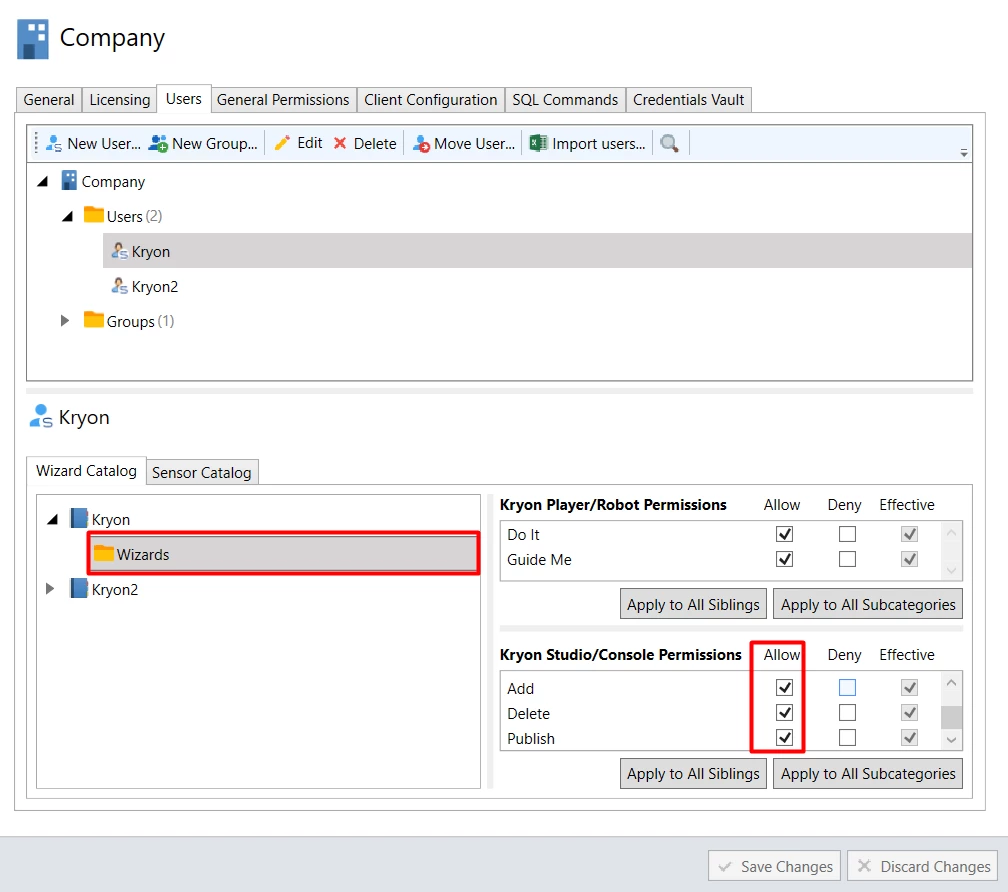Click Player permissions scrollbar down arrow
This screenshot has width=1008, height=892.
click(x=951, y=571)
